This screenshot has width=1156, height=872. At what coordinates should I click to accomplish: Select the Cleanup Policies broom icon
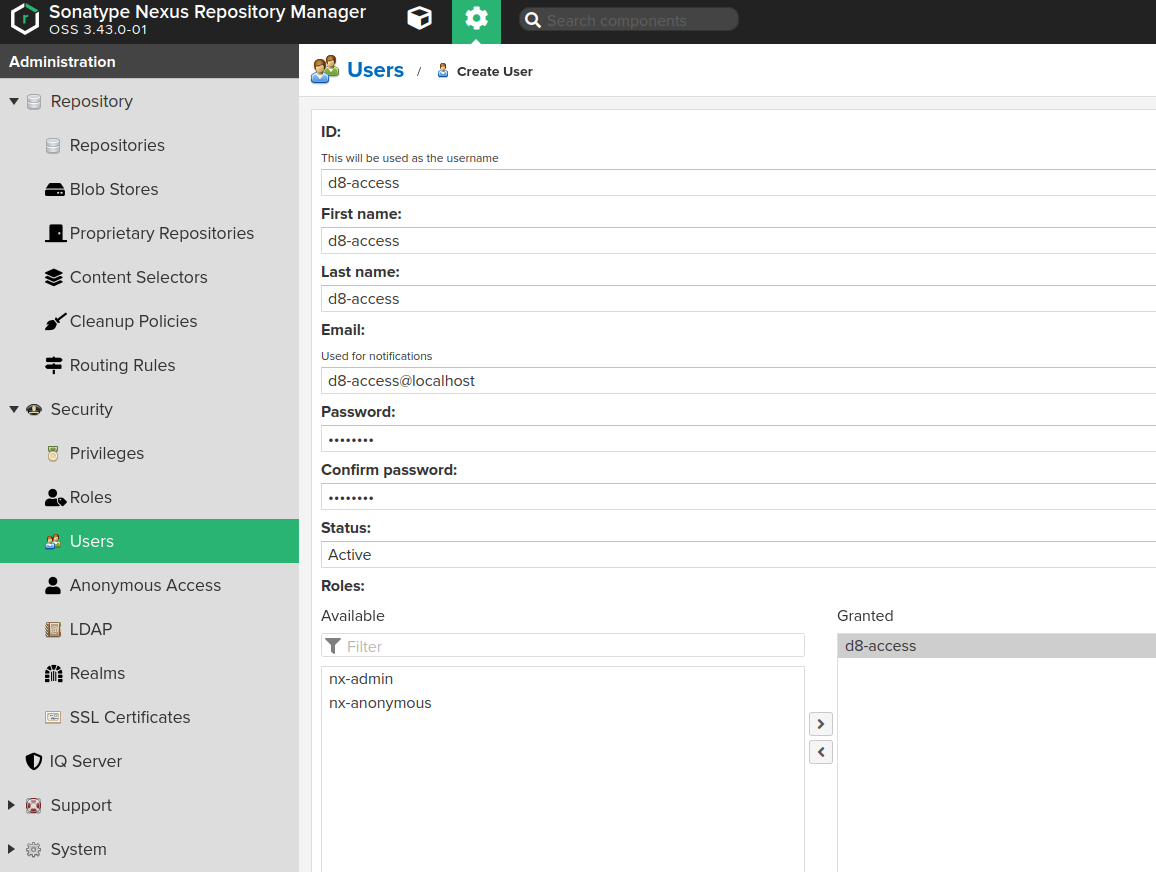tap(56, 321)
